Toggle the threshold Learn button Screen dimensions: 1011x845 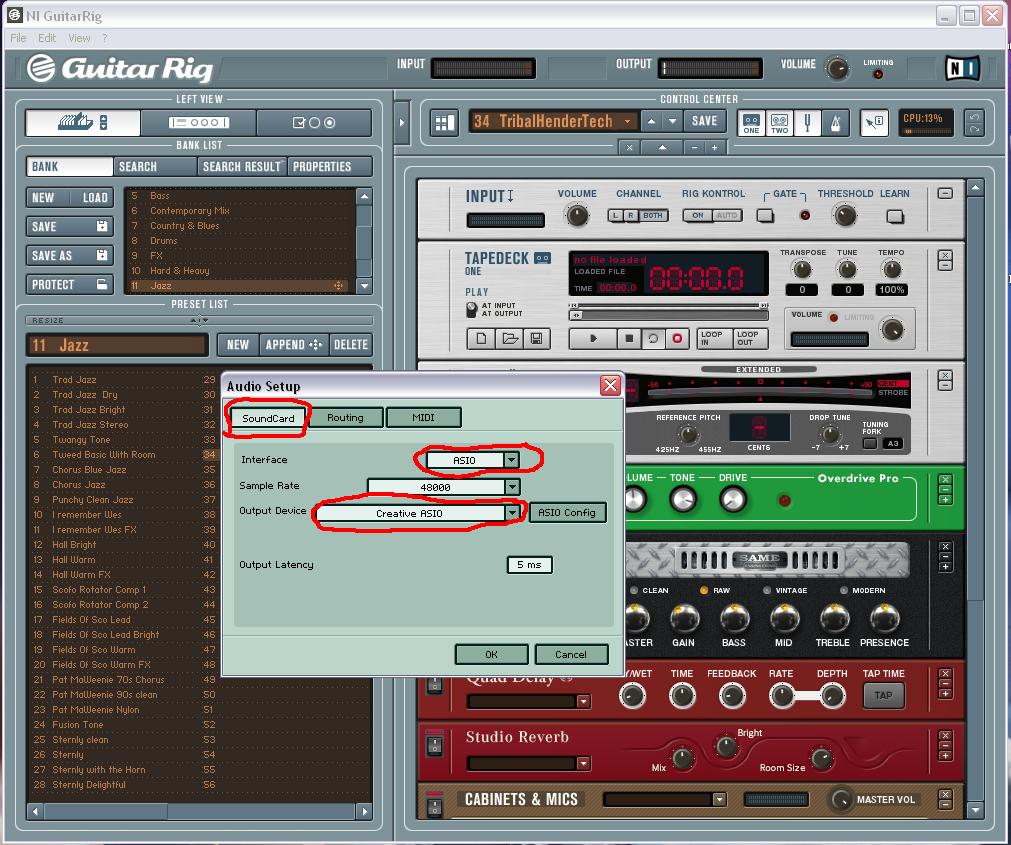coord(895,217)
